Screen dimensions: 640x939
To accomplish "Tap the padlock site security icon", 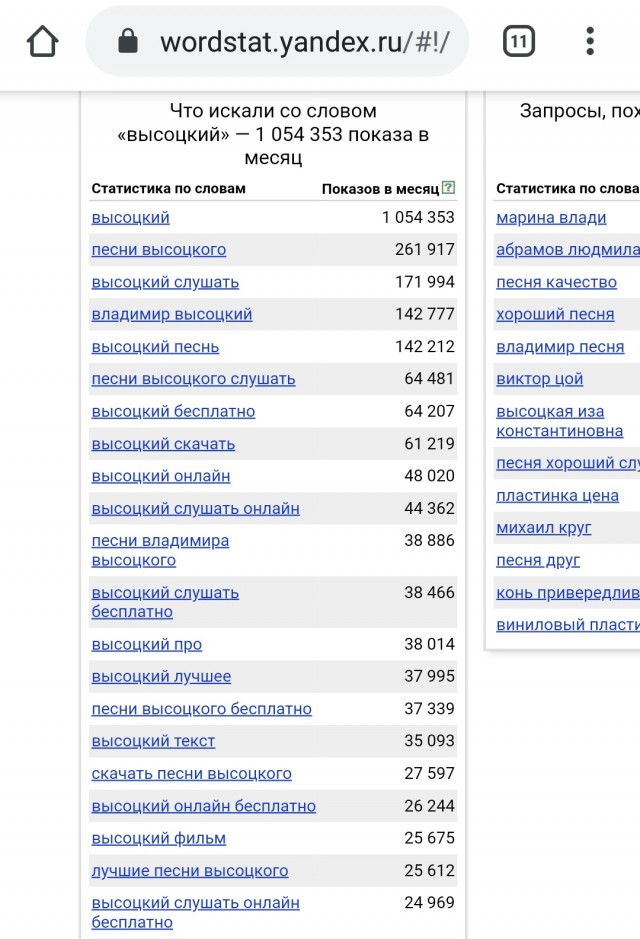I will [x=128, y=41].
